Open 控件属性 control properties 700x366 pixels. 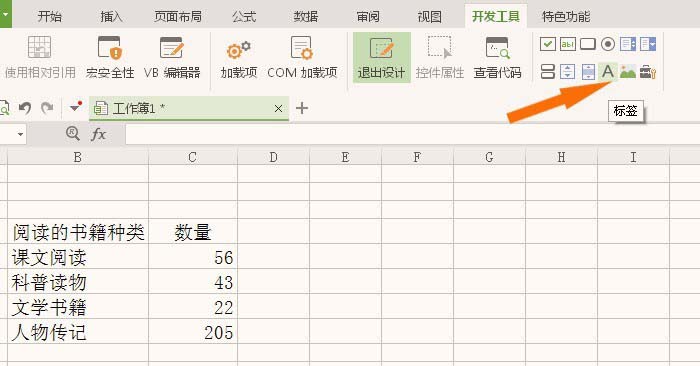tap(440, 58)
